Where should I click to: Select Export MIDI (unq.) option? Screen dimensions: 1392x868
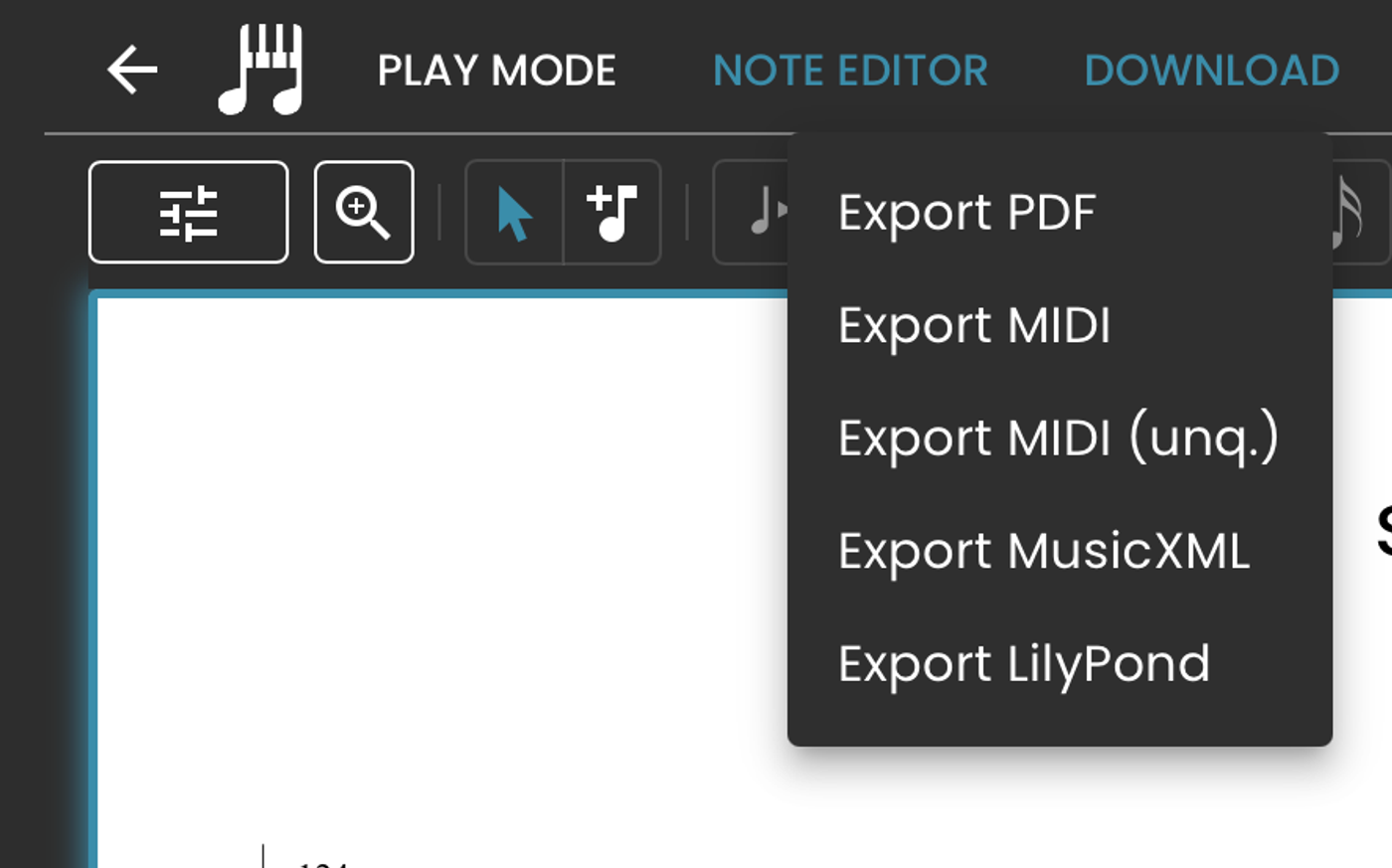(x=1060, y=438)
